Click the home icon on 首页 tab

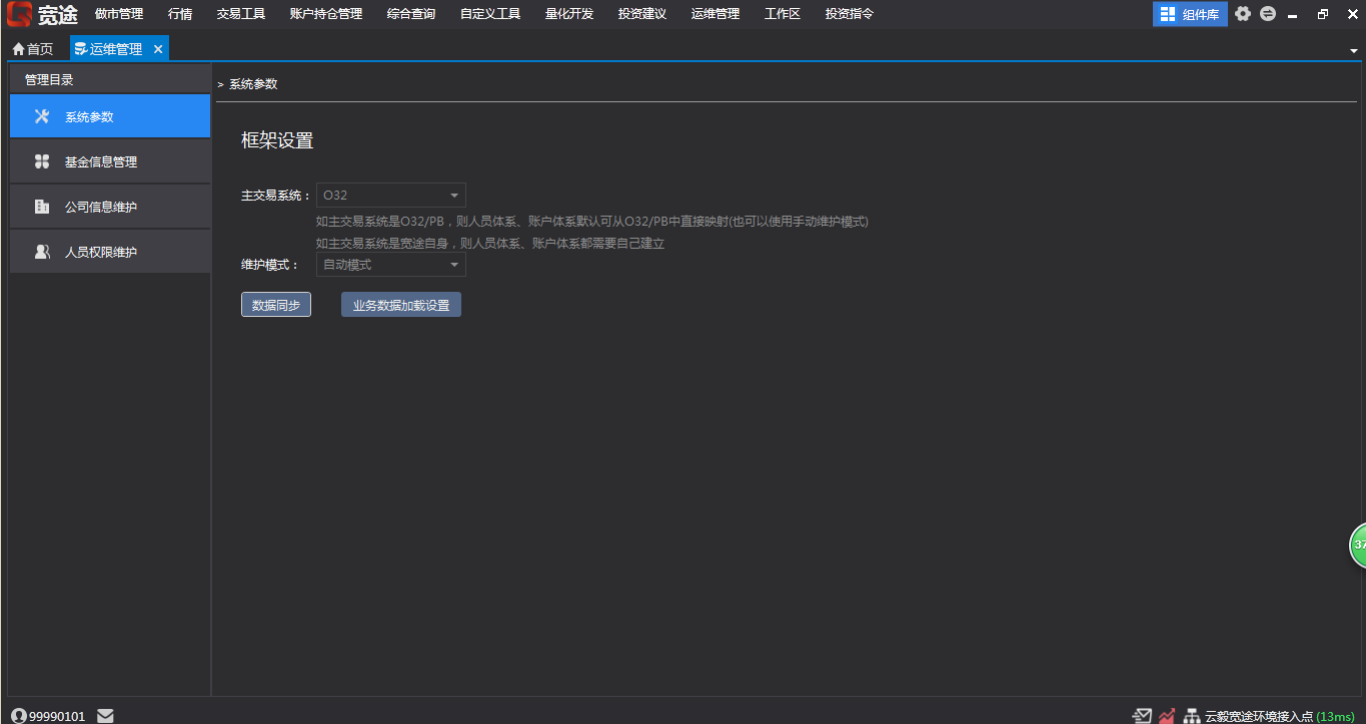pyautogui.click(x=18, y=49)
